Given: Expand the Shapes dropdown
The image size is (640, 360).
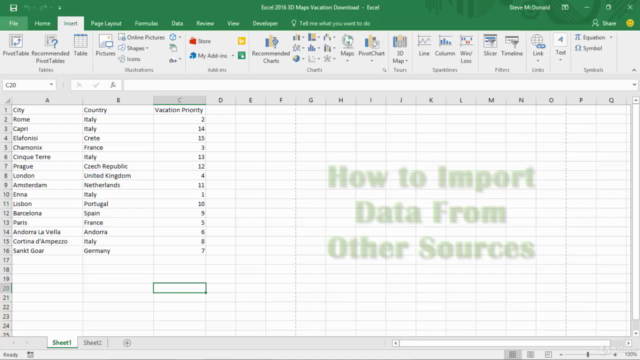Looking at the screenshot, I should point(147,49).
